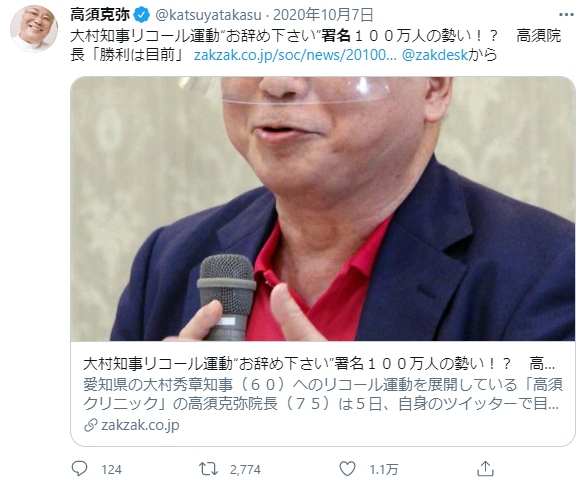Click the 124 reply count
586x486 pixels.
[111, 469]
